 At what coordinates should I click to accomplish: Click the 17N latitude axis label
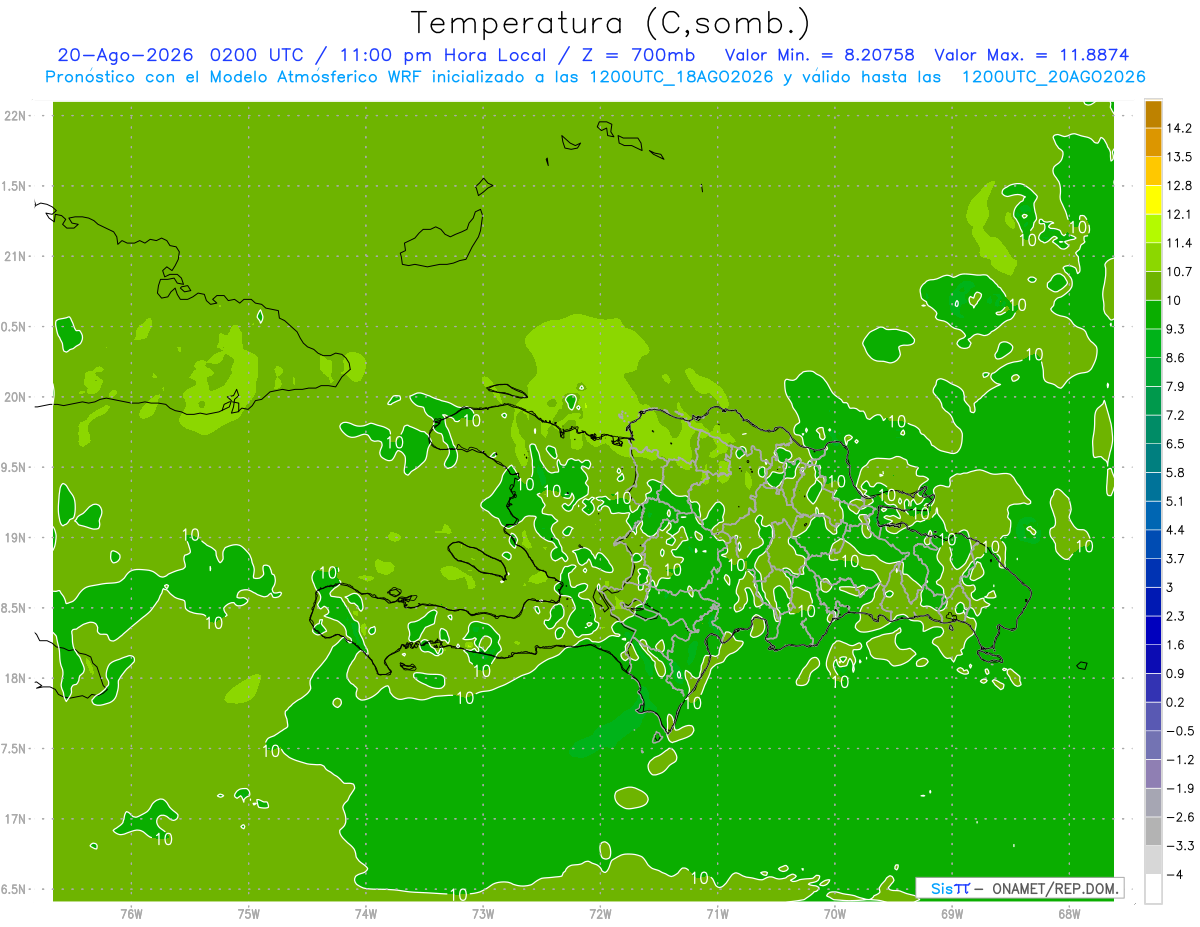(x=14, y=819)
